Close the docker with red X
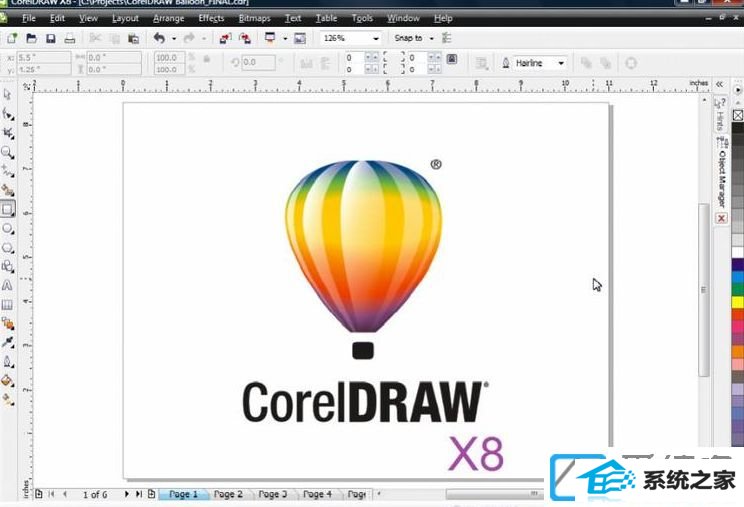Screen dimensions: 744x507 click(x=721, y=218)
